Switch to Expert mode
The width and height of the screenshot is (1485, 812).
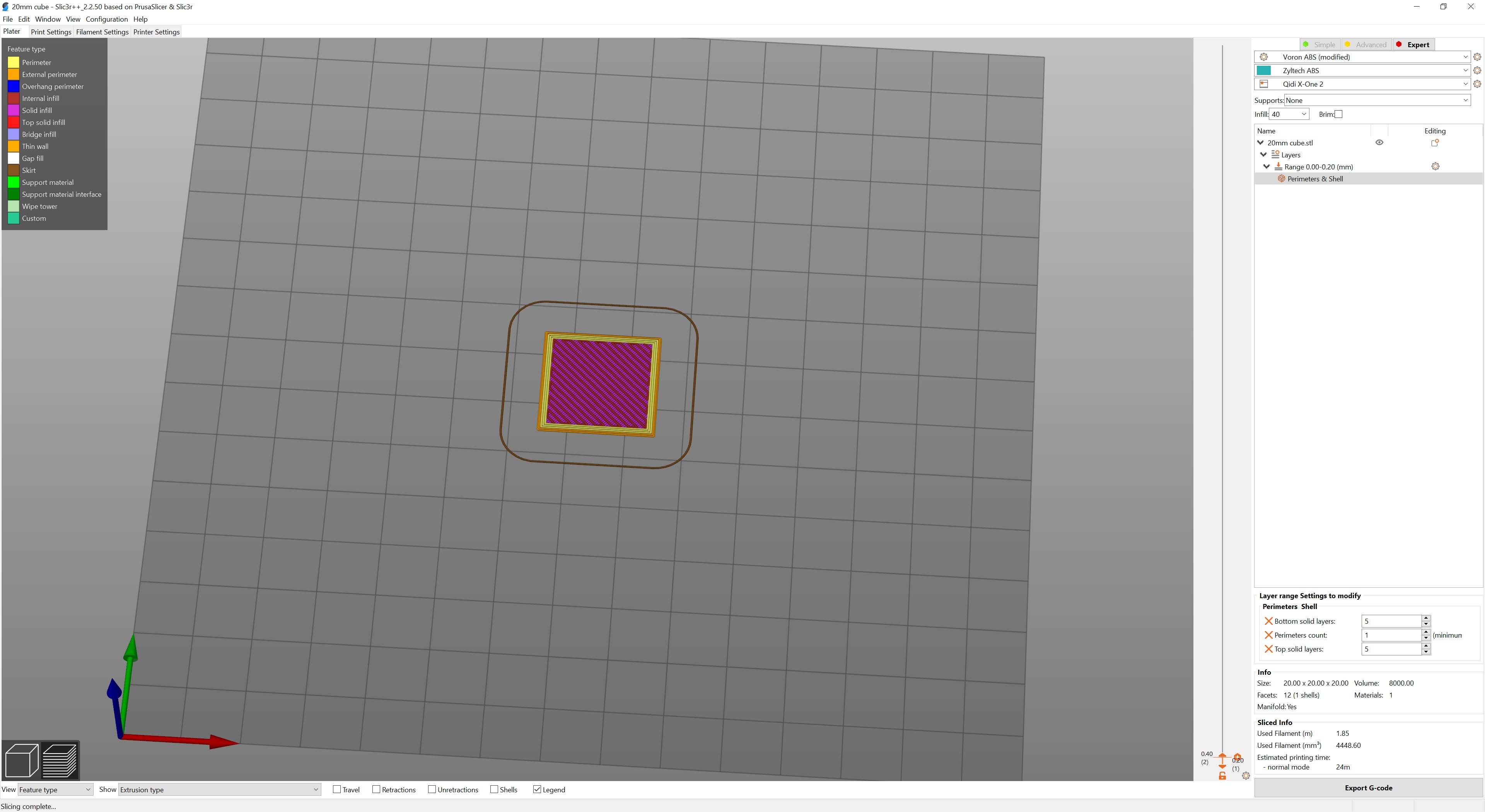tap(1414, 44)
